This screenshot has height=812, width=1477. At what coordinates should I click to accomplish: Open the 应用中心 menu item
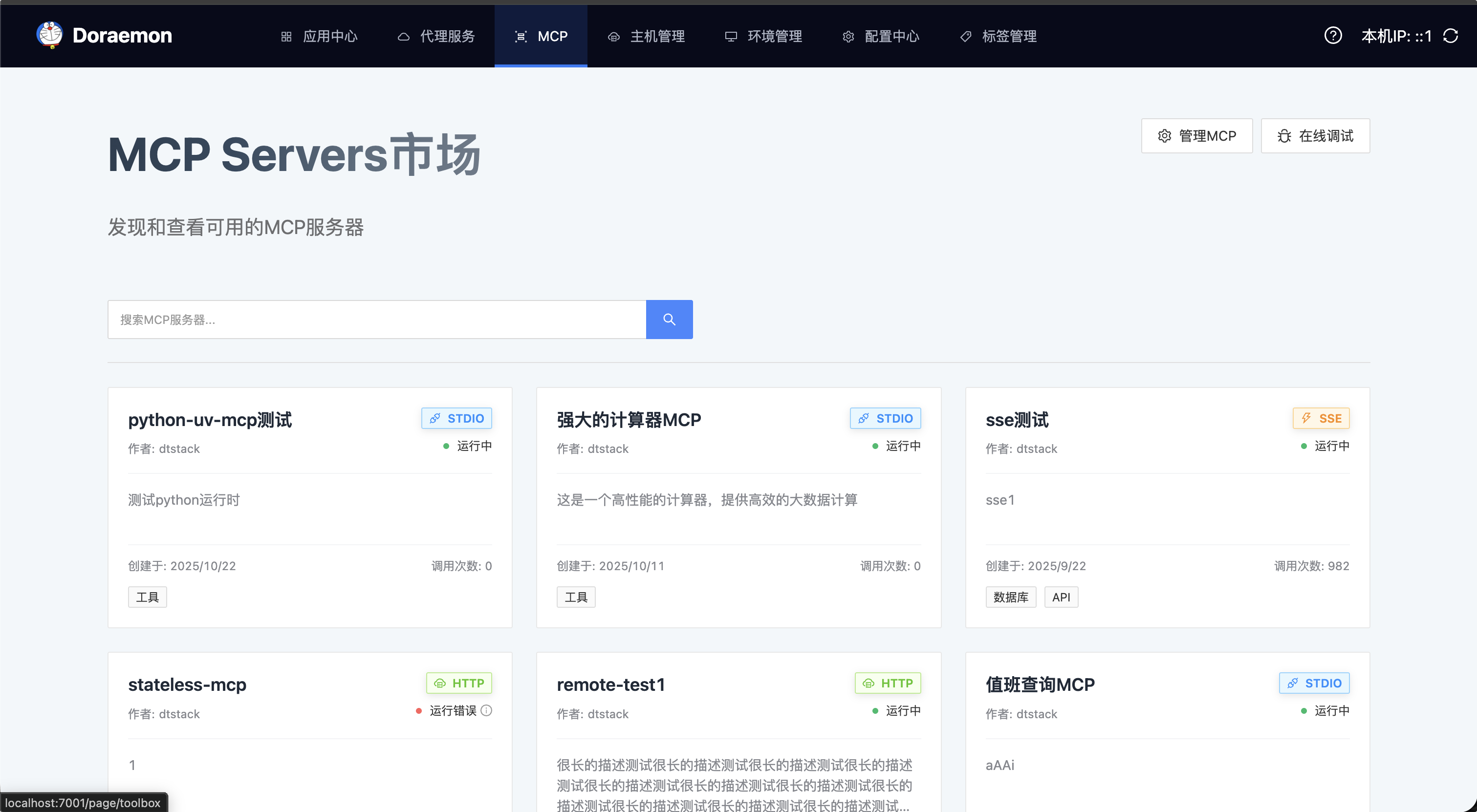[x=319, y=36]
